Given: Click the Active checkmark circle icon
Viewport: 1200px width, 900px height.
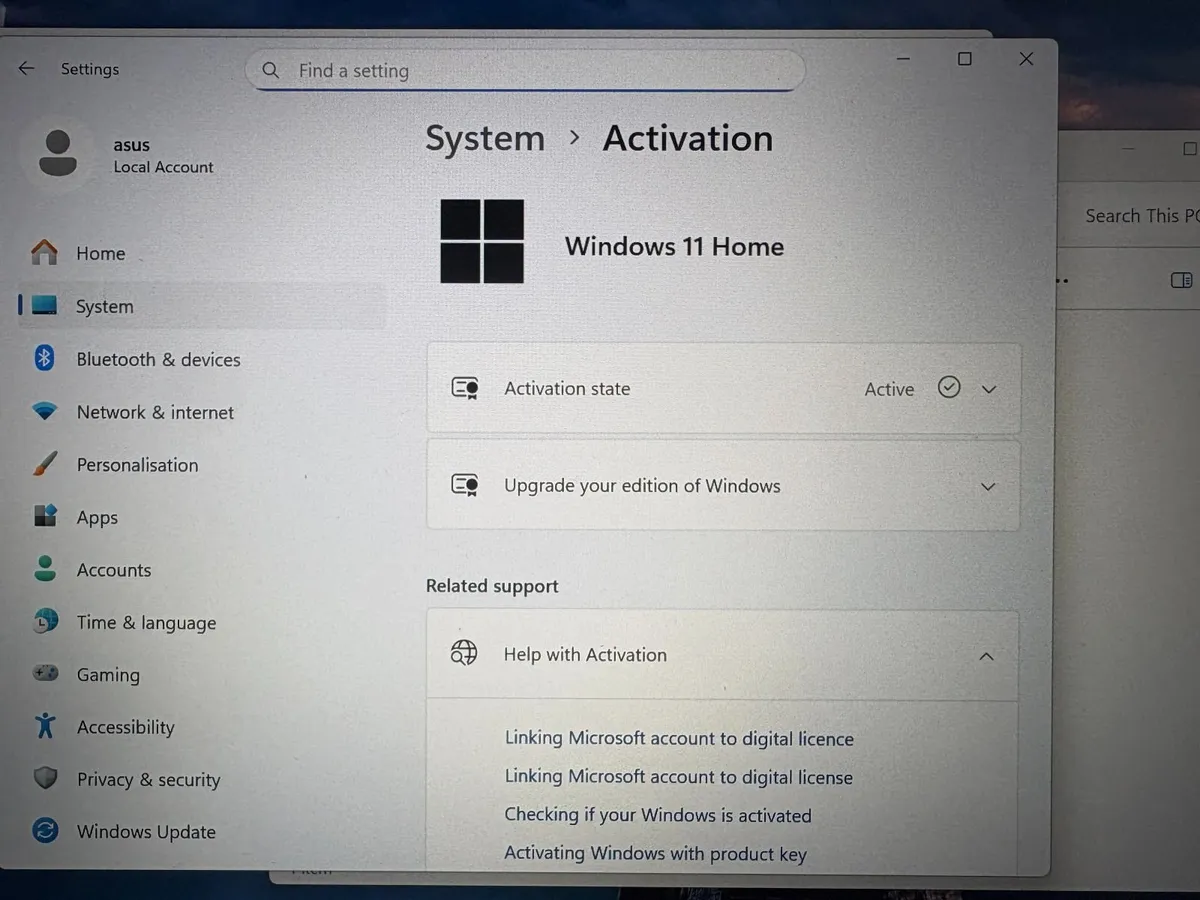Looking at the screenshot, I should (949, 387).
